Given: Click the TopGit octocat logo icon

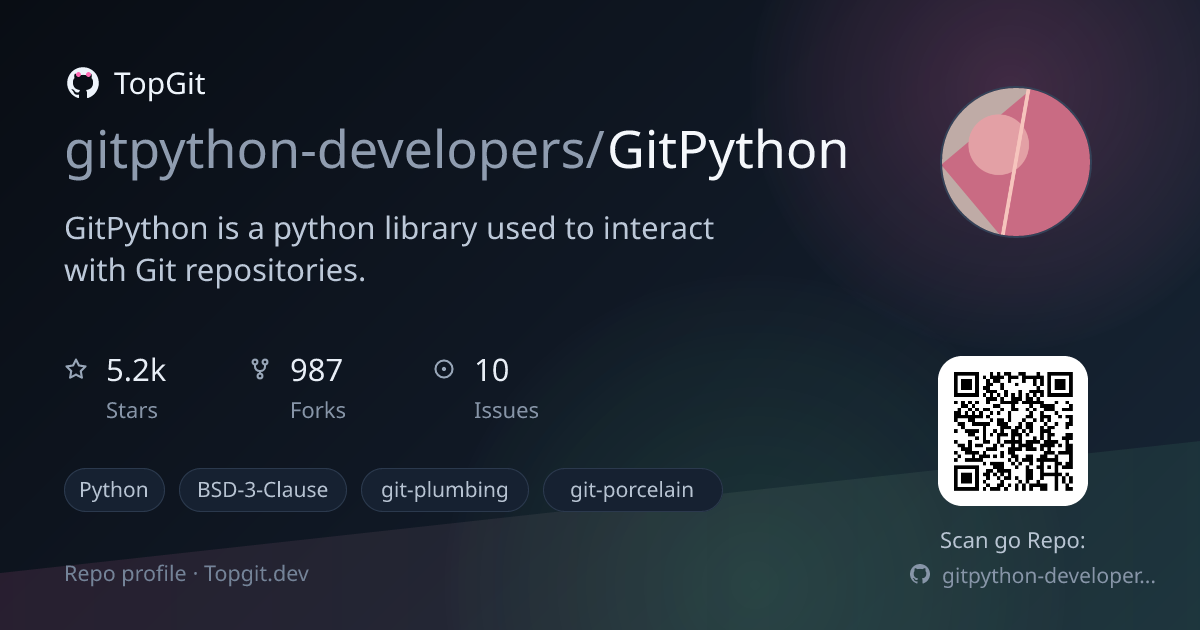Looking at the screenshot, I should tap(82, 83).
